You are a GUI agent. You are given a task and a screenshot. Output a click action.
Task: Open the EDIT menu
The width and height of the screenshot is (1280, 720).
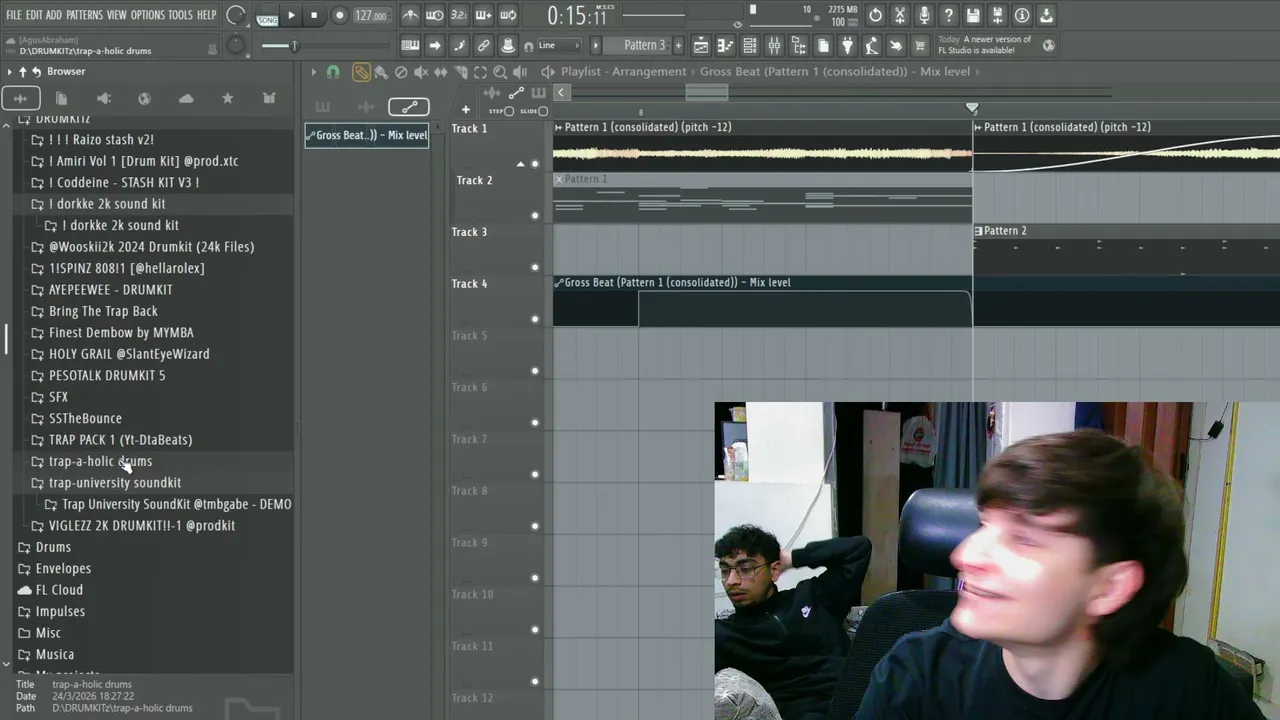pos(34,15)
